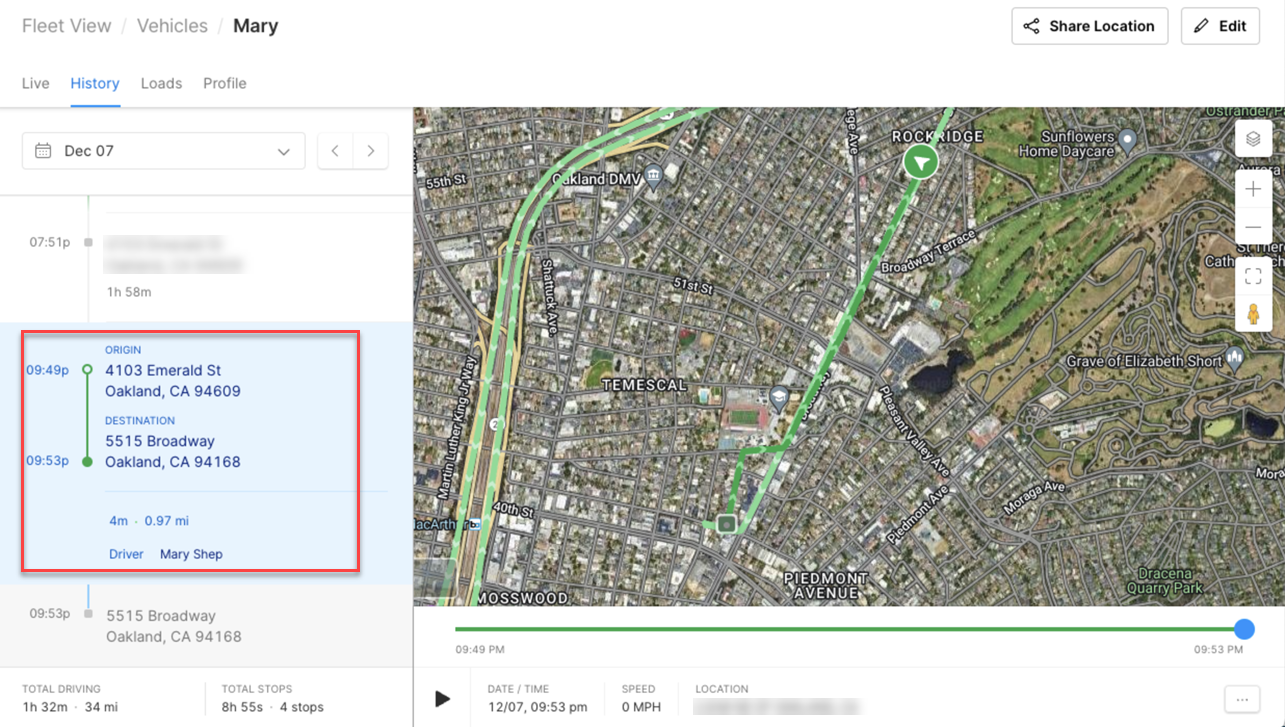Click the blue timeline slider handle
The height and width of the screenshot is (727, 1285).
pos(1244,629)
